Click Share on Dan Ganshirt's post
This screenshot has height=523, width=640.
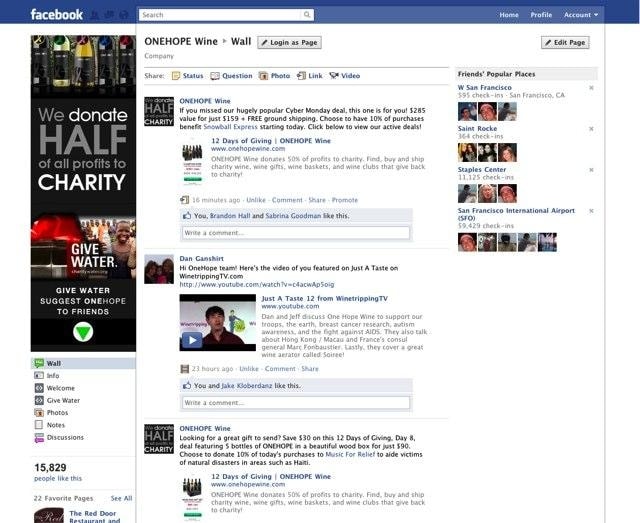310,369
